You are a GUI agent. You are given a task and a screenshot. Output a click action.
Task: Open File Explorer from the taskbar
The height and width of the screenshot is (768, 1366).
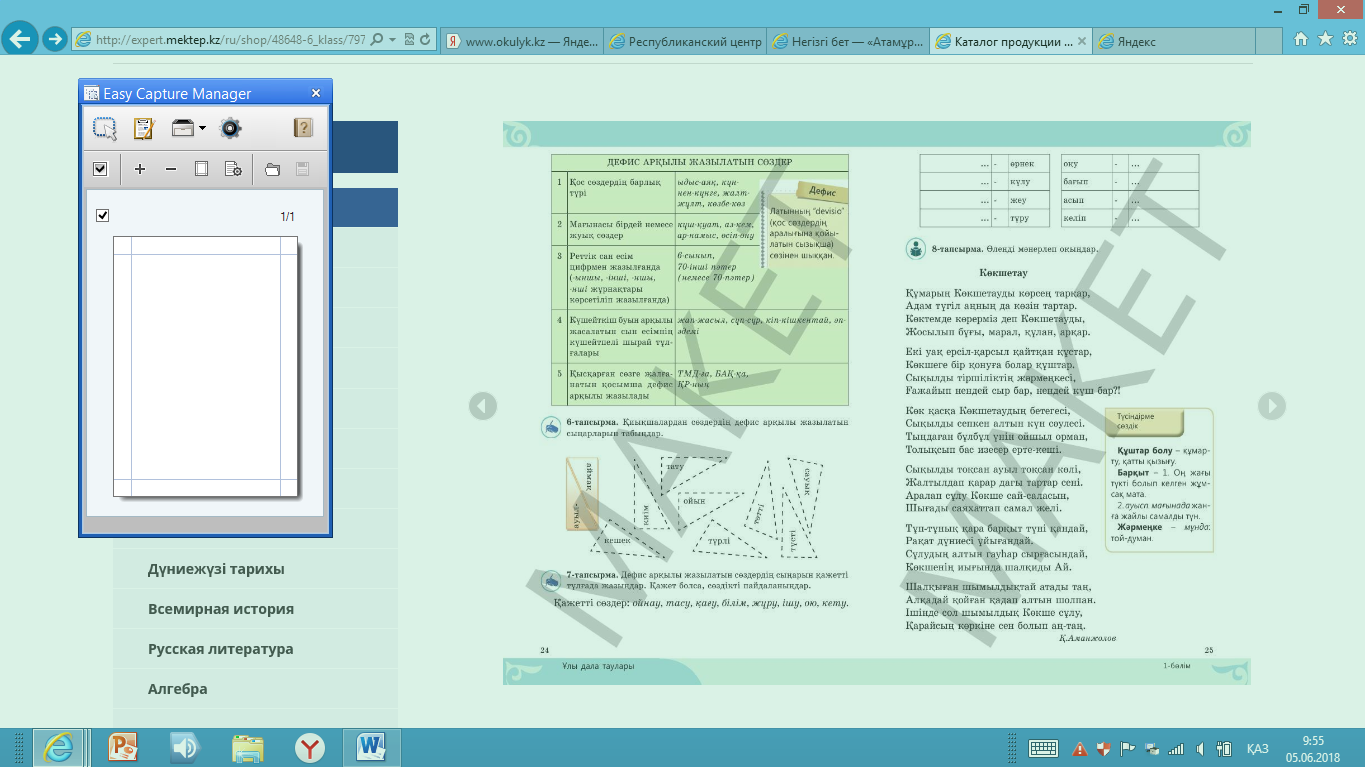point(247,748)
